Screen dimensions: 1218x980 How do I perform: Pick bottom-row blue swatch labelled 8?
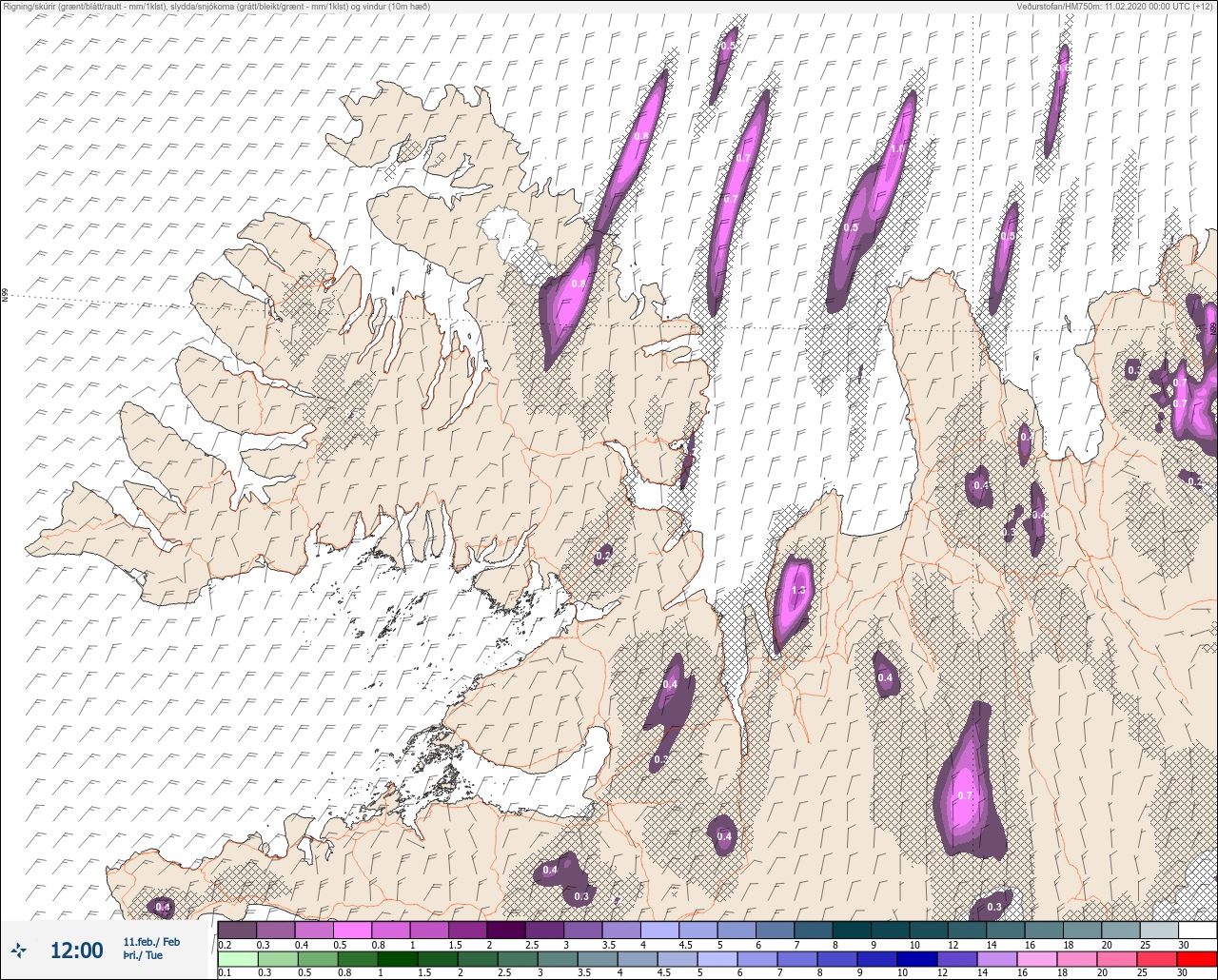(836, 959)
